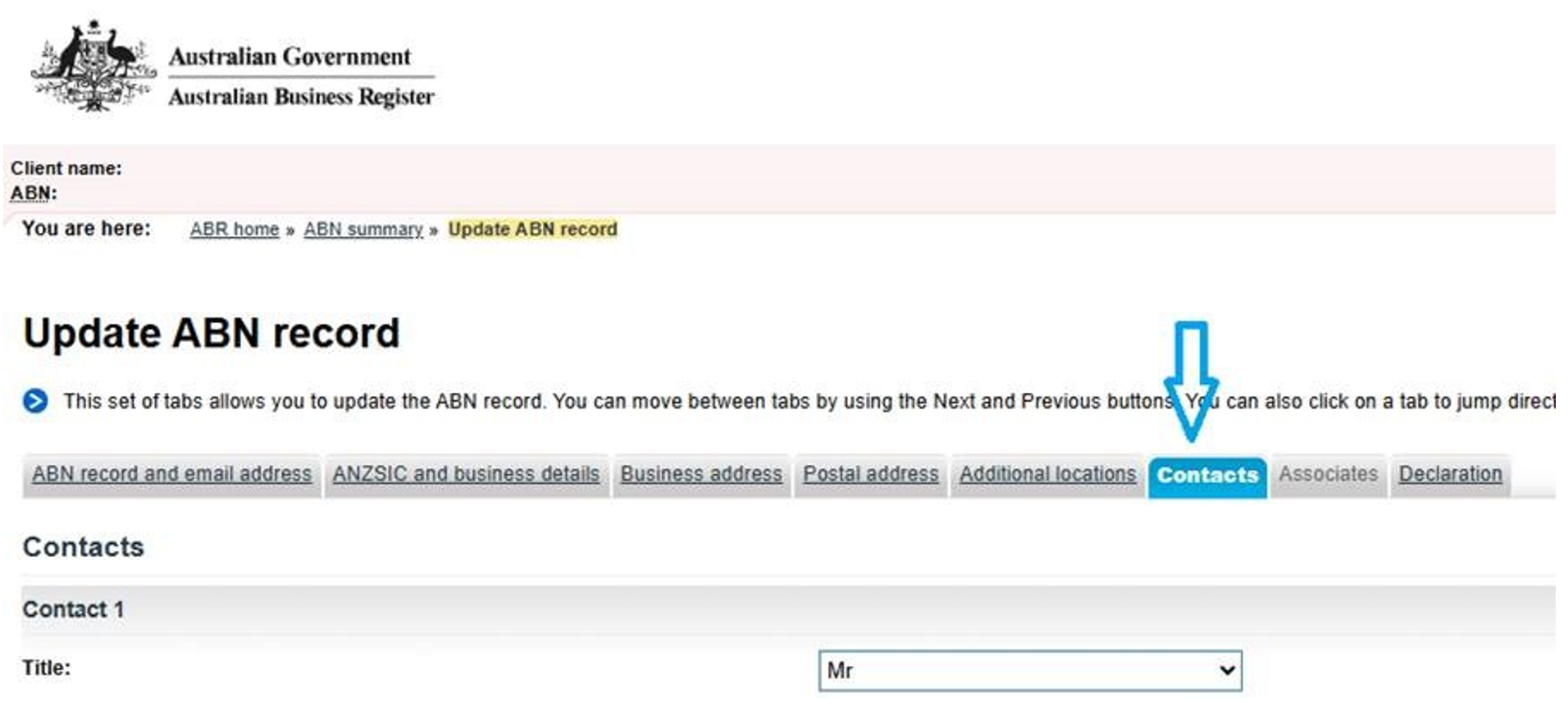Select the Business address tab

point(701,475)
